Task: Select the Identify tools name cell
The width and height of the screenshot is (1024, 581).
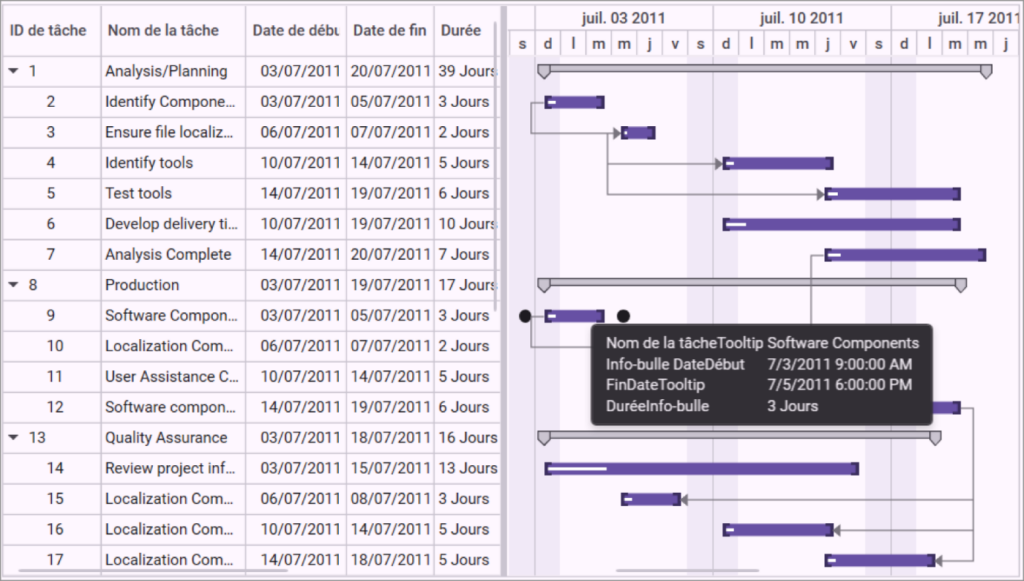Action: tap(174, 163)
